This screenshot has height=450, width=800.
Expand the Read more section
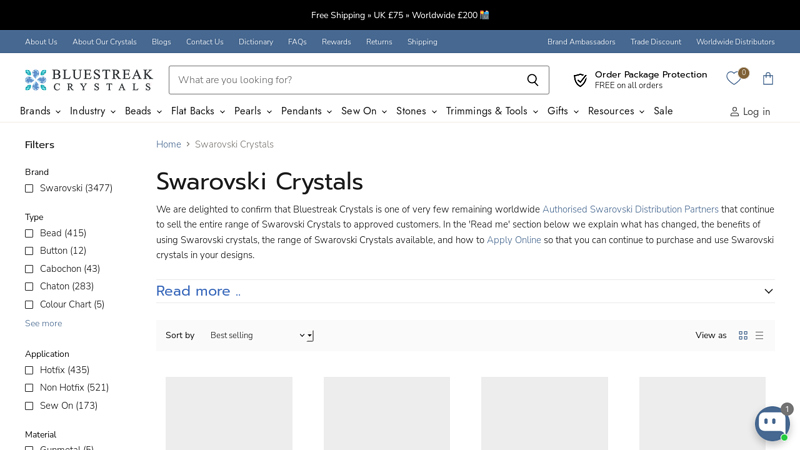pyautogui.click(x=465, y=291)
